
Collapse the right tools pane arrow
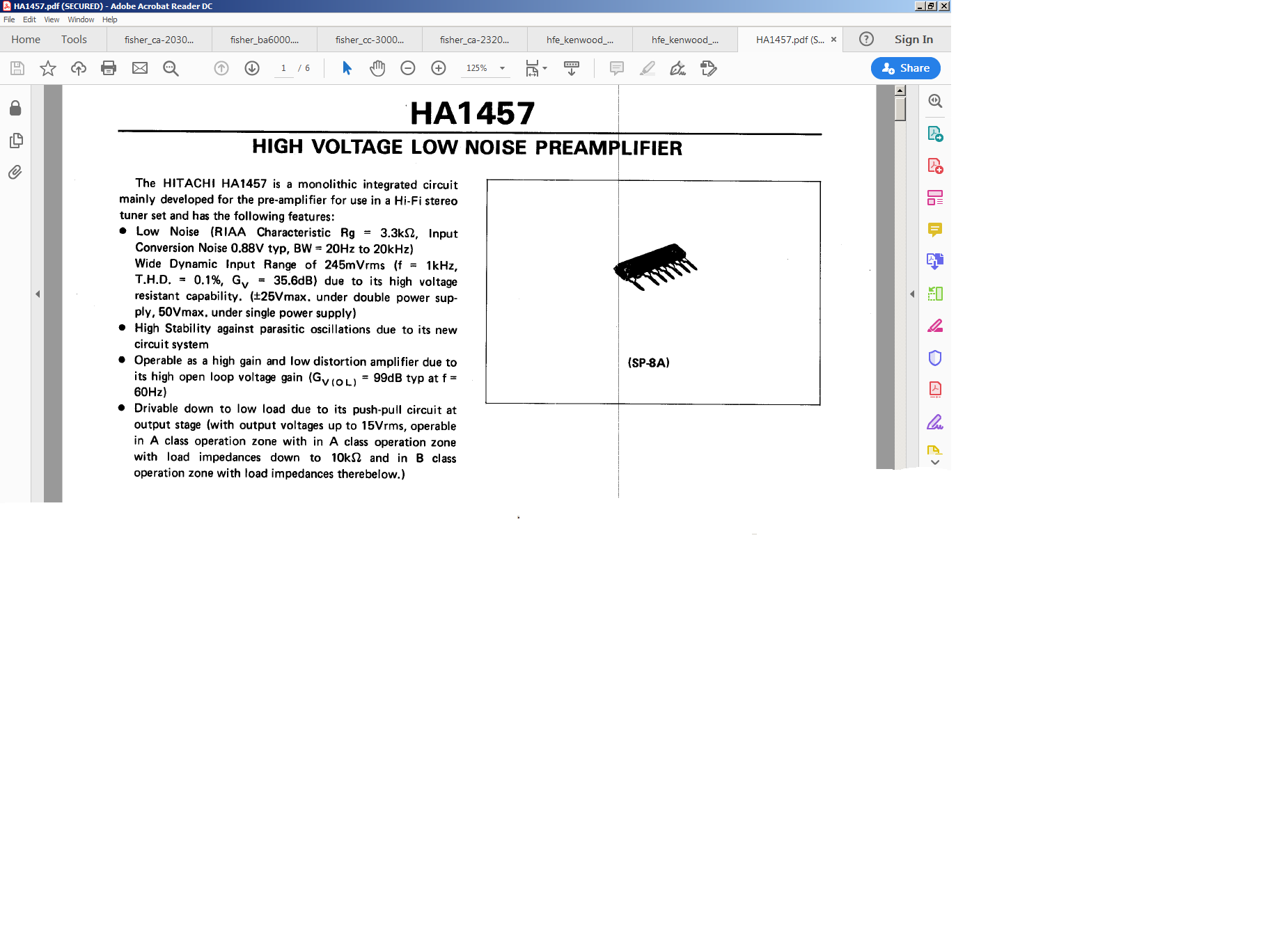point(912,294)
